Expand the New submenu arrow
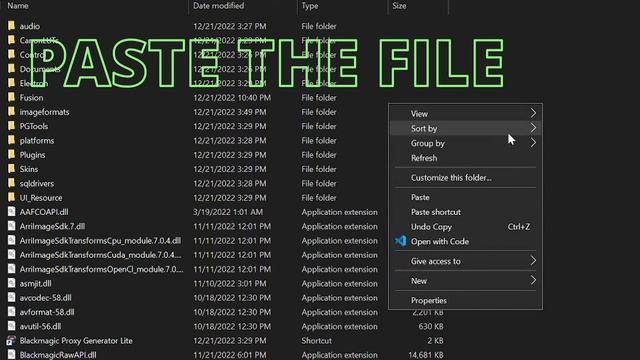640x360 pixels. pos(533,280)
